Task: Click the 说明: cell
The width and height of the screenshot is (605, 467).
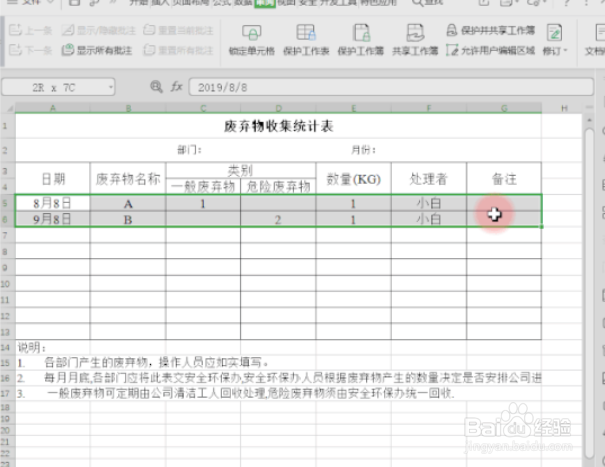Action: pyautogui.click(x=52, y=347)
